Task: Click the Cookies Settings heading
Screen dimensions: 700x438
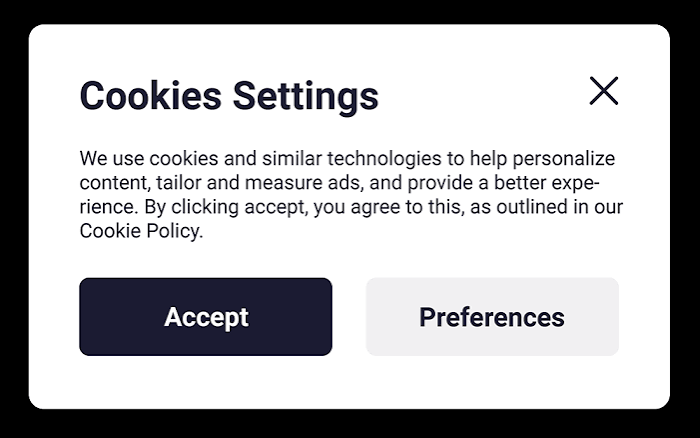Action: [x=229, y=96]
